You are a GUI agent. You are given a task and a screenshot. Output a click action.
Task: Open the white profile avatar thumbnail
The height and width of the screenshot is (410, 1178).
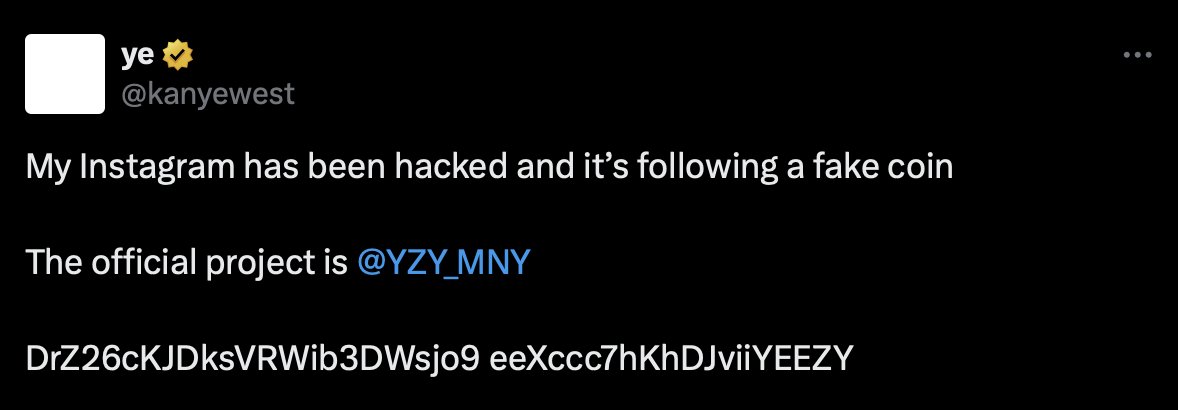[x=65, y=74]
